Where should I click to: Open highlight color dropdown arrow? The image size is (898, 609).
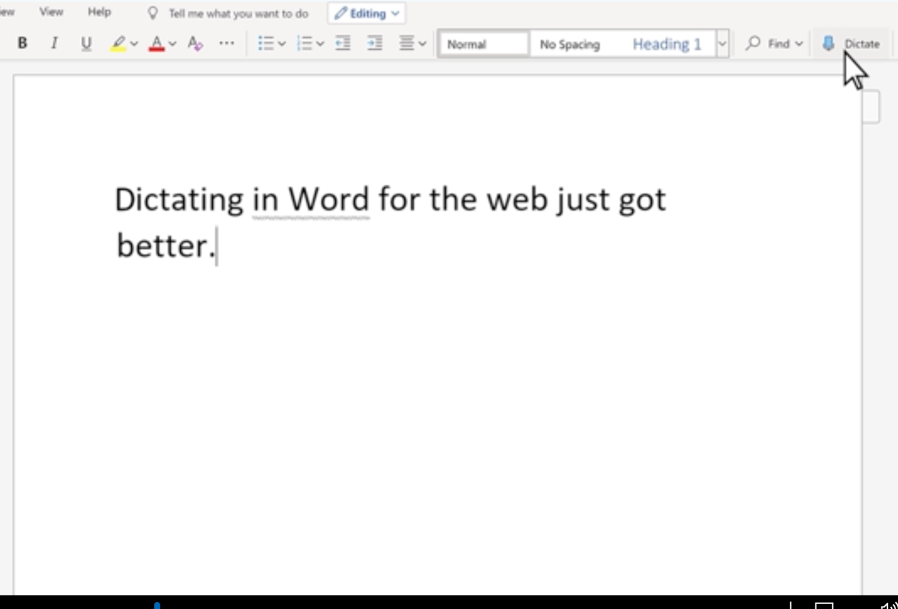(135, 44)
